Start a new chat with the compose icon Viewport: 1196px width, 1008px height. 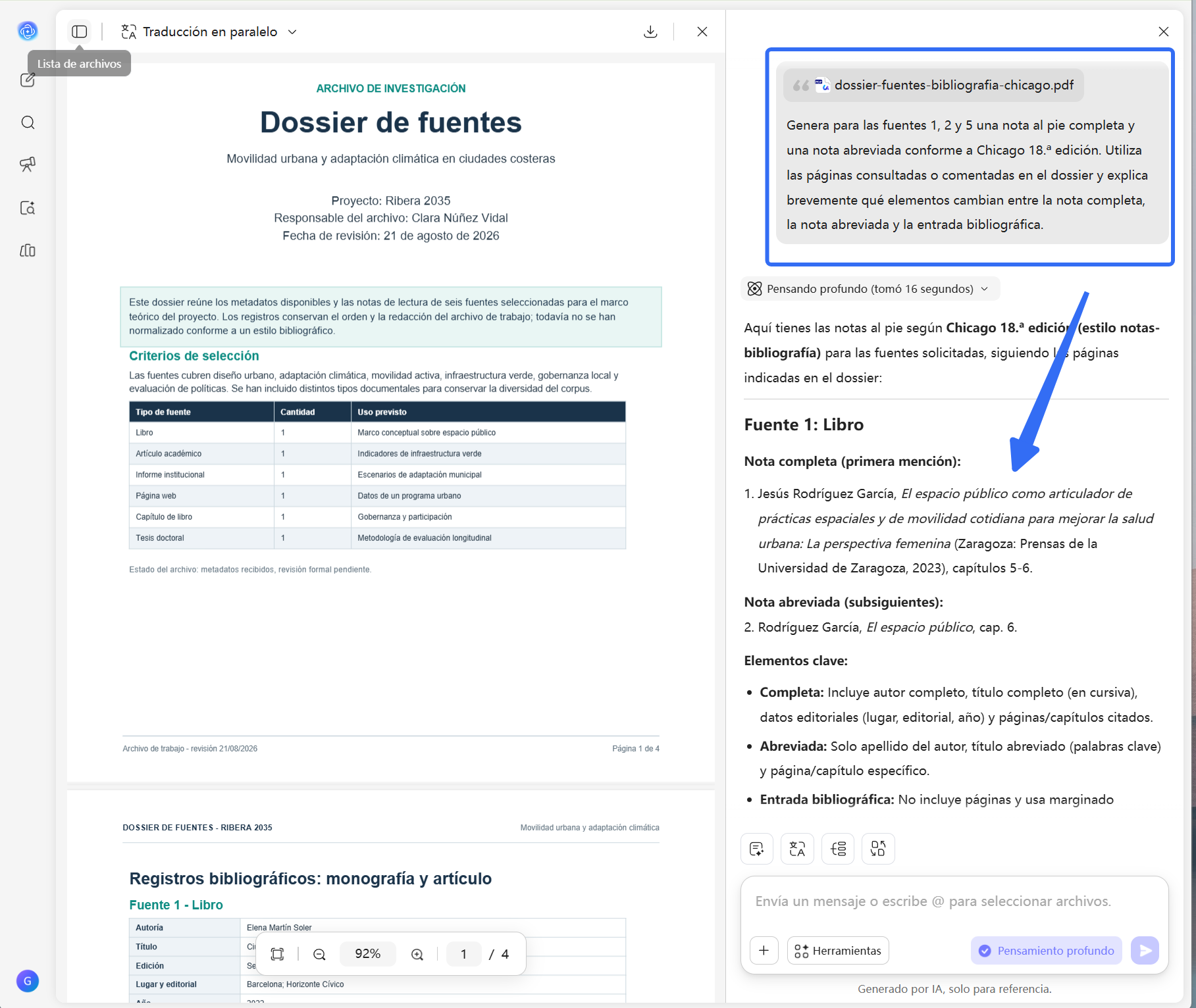pos(28,80)
